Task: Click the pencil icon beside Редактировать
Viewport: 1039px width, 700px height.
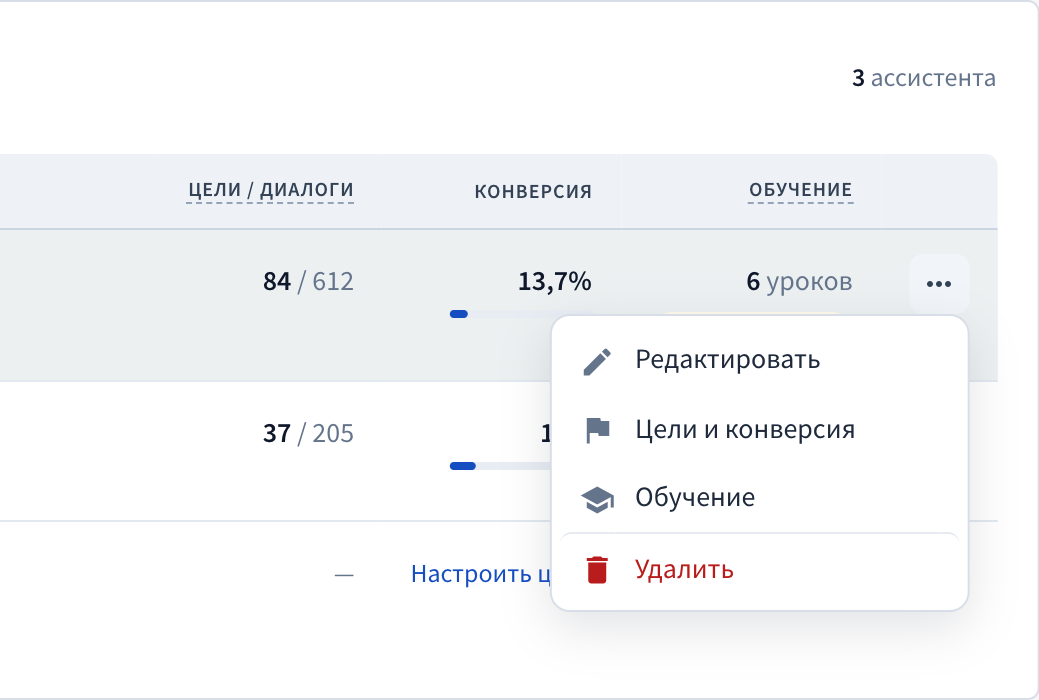Action: pyautogui.click(x=597, y=362)
